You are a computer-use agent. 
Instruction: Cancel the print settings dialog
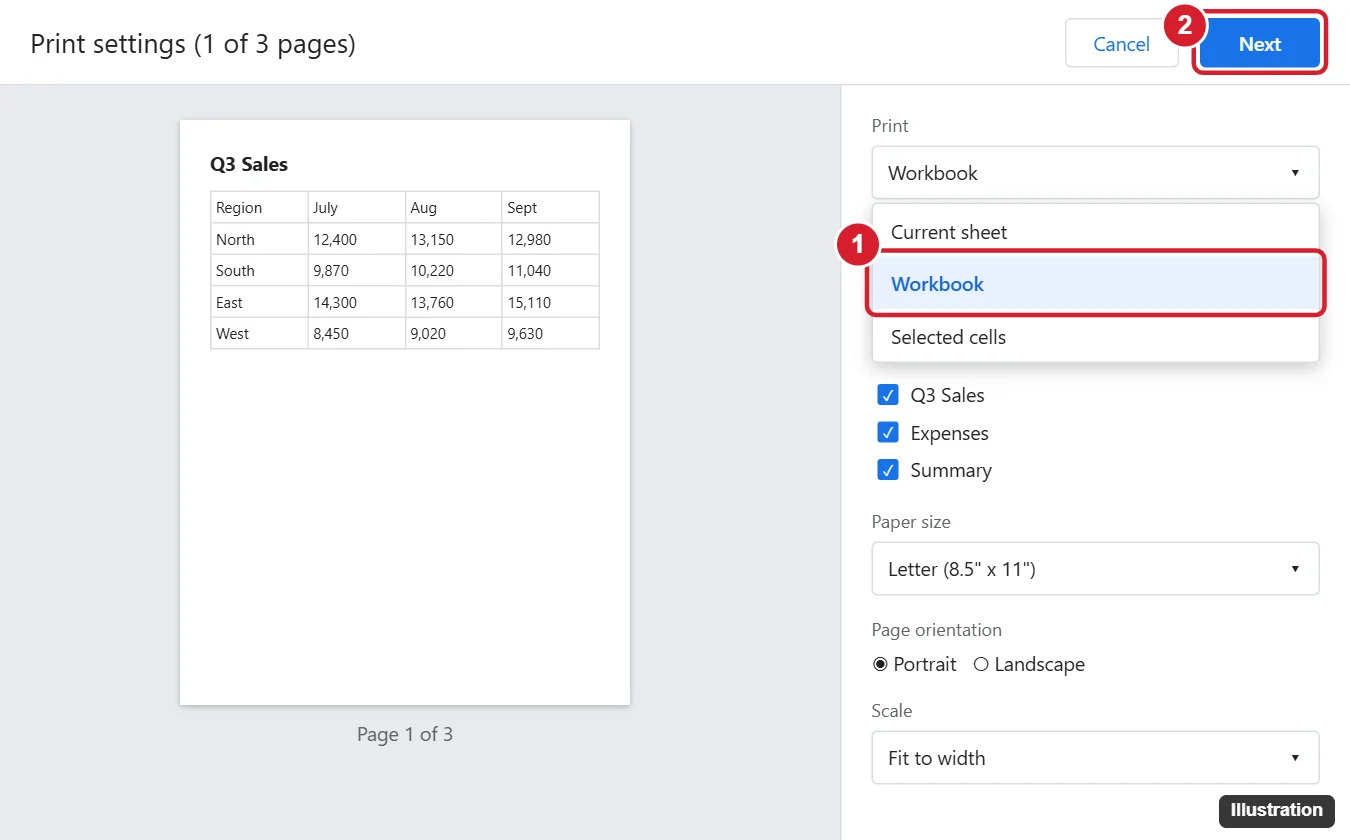click(x=1121, y=43)
